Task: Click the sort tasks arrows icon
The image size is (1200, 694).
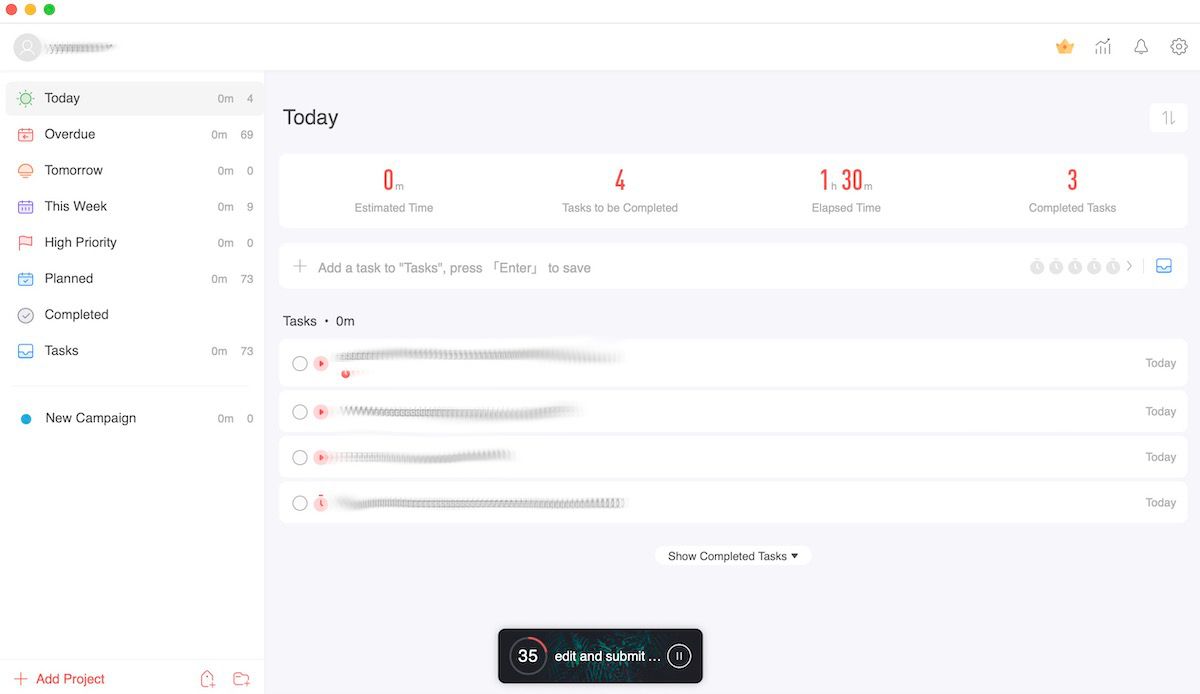Action: (1168, 118)
